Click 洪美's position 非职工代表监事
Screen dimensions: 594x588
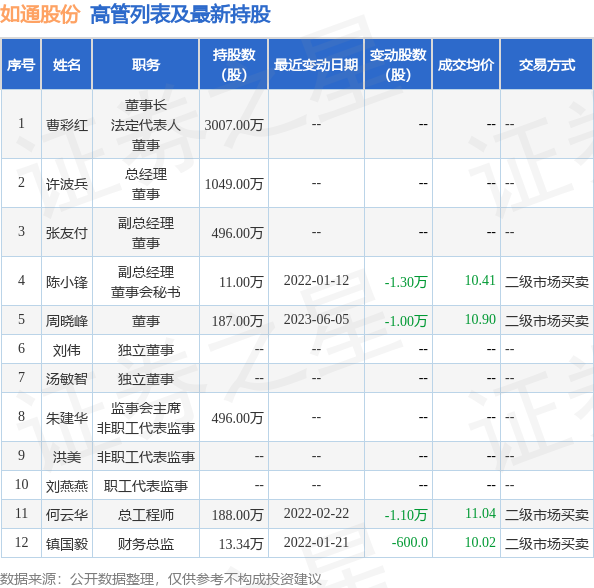point(146,457)
